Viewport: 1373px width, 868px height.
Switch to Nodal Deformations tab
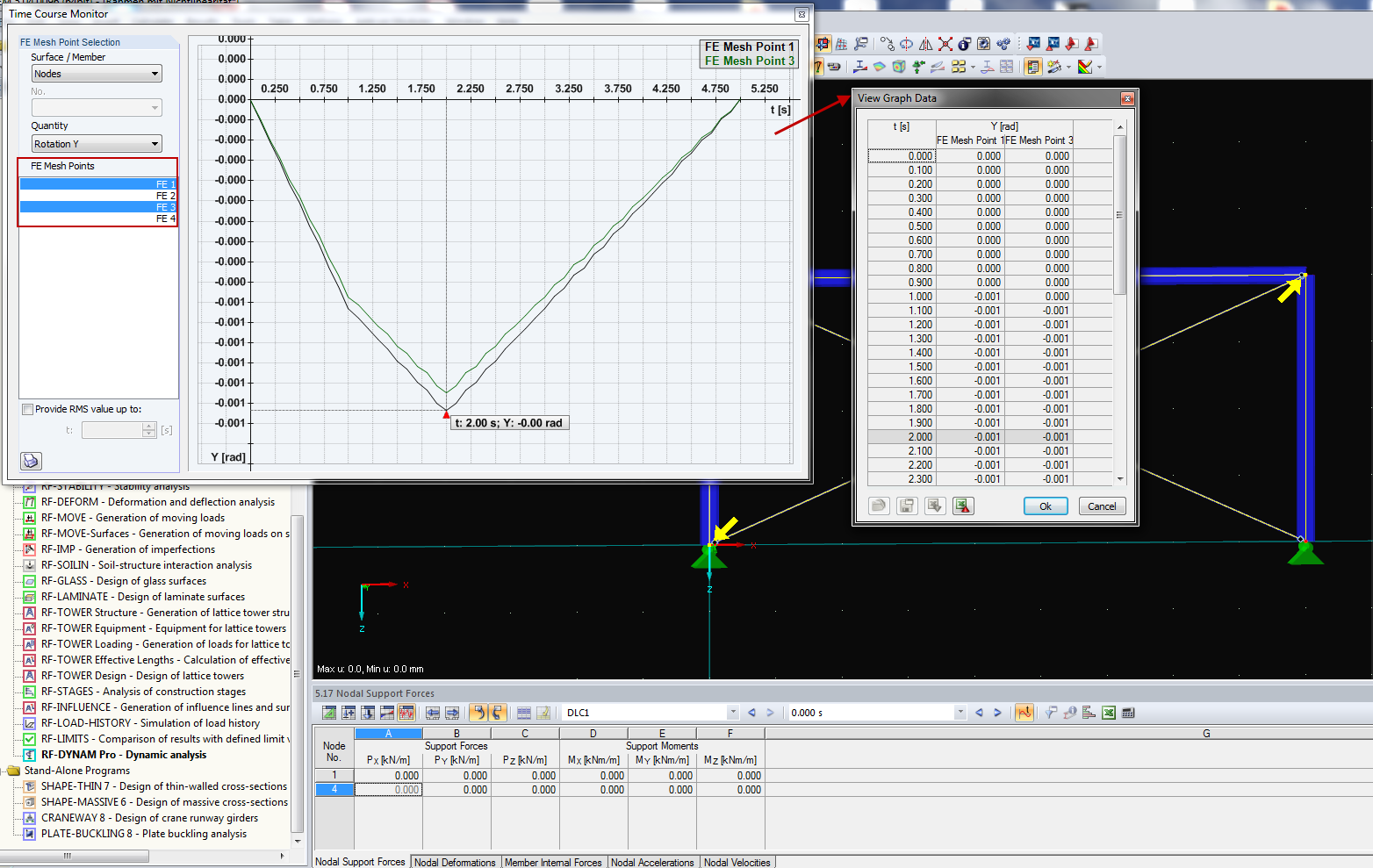[x=455, y=862]
